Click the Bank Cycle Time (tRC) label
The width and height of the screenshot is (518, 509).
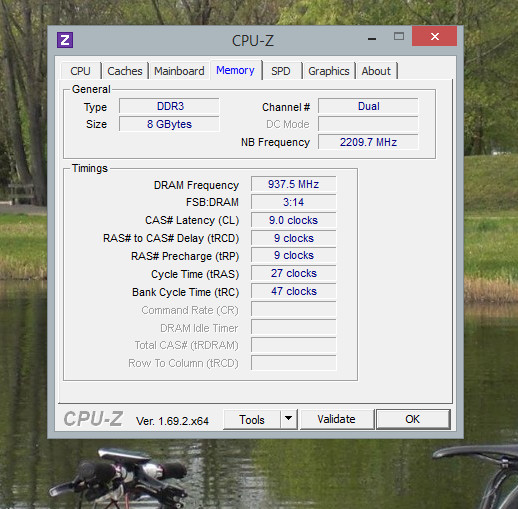pos(186,292)
